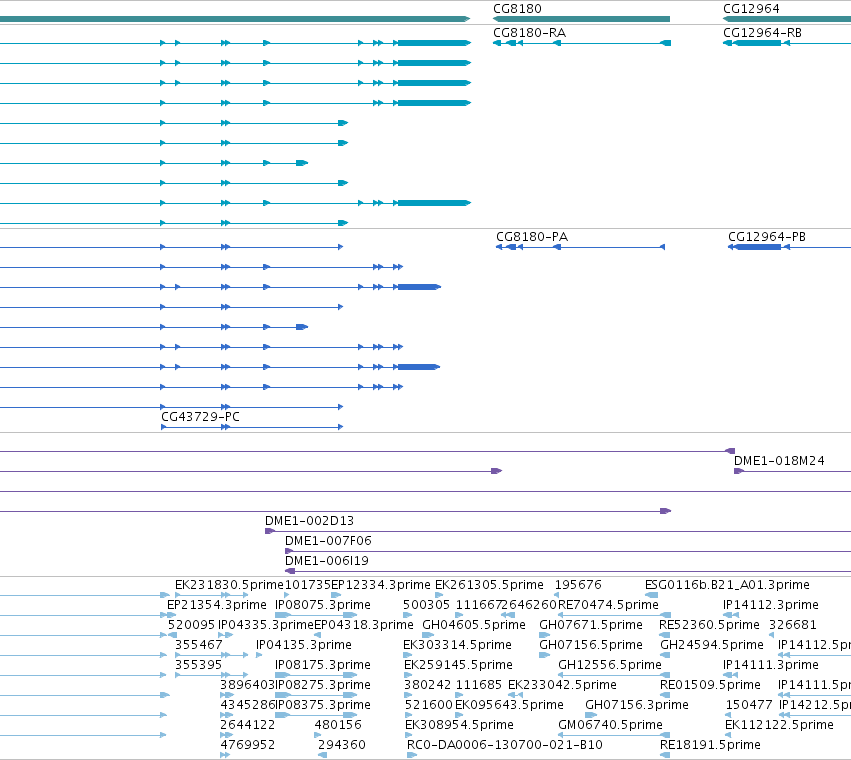Select EP12334.3prime EST
Viewport: 851px width, 760px height.
(380, 585)
